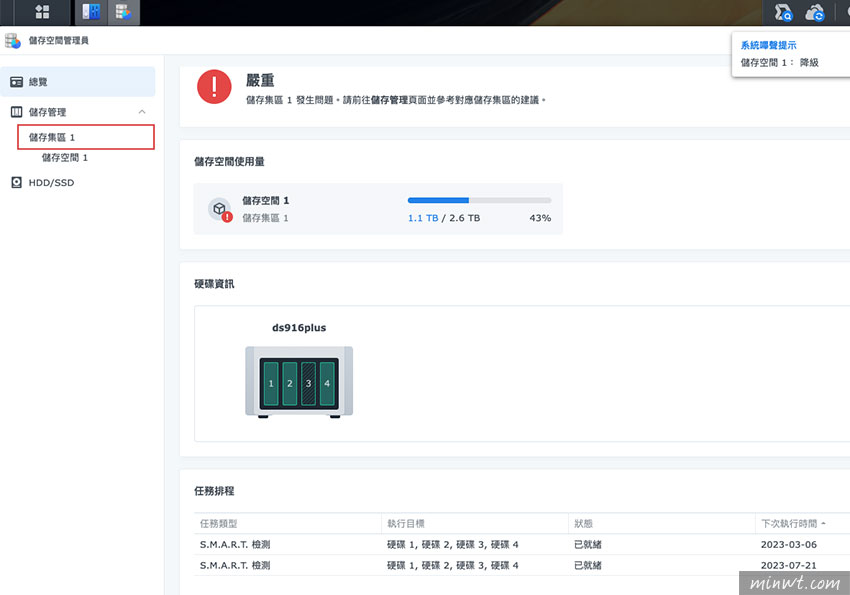This screenshot has height=595, width=850.
Task: Click the cloud sync status icon
Action: click(x=814, y=12)
